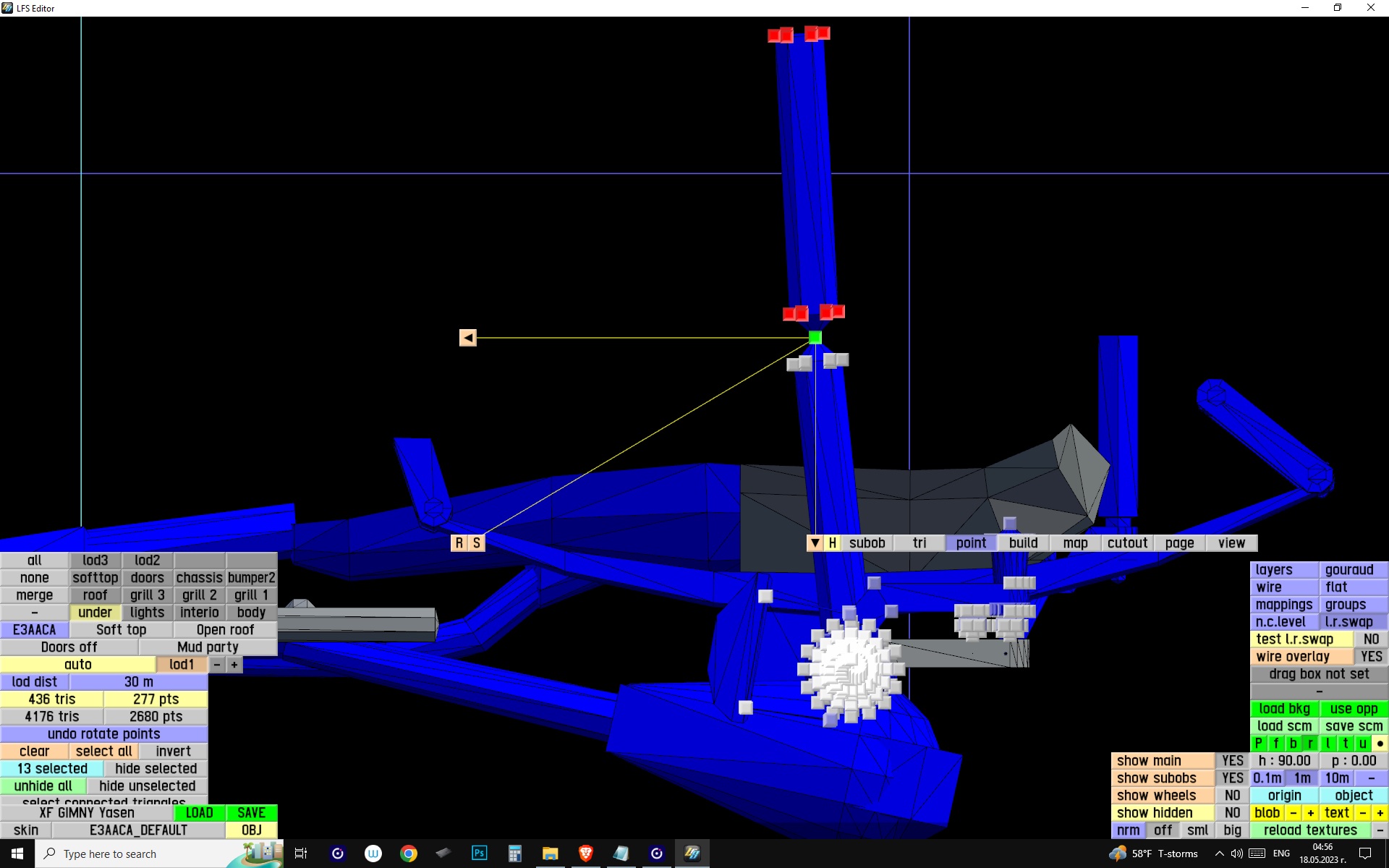Click hide unselected button

(x=147, y=786)
